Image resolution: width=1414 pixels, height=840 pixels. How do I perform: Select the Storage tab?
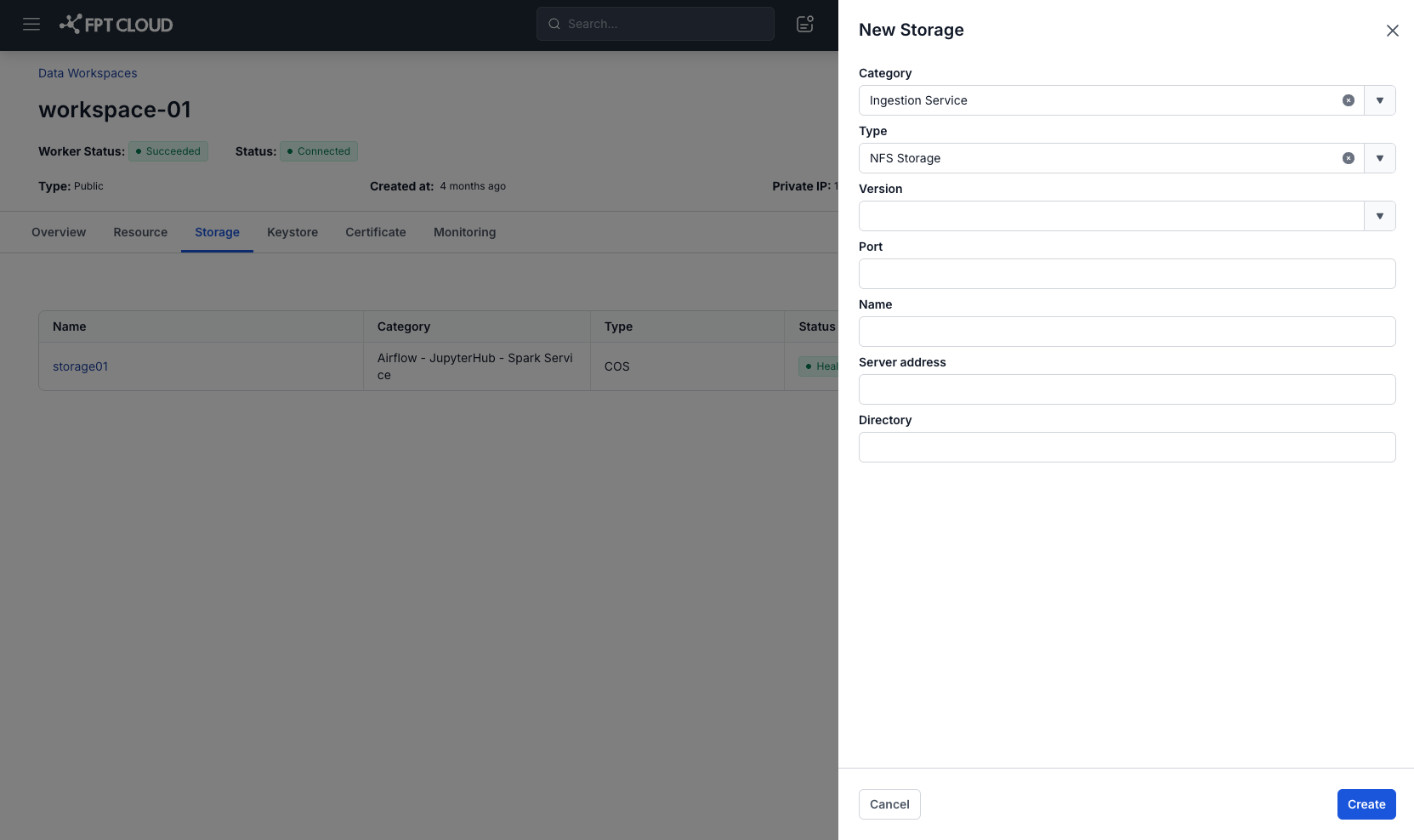click(217, 232)
